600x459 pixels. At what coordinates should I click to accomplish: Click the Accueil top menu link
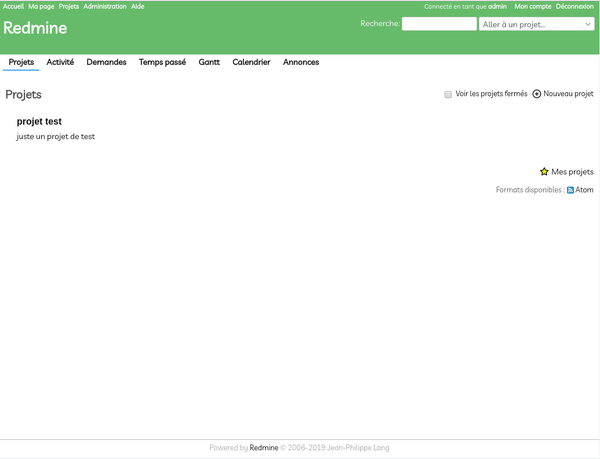click(x=14, y=6)
